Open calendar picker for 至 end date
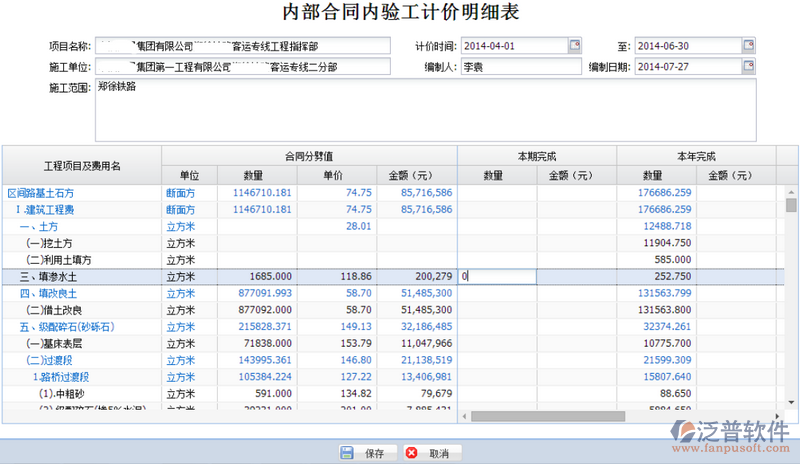Screen dimensions: 800x464 (748, 46)
